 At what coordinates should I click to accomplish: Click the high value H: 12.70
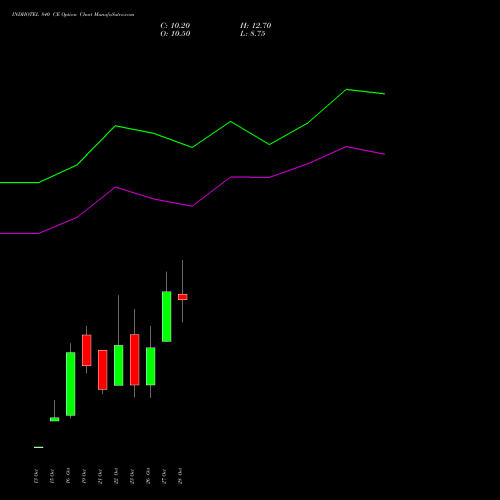coord(256,26)
